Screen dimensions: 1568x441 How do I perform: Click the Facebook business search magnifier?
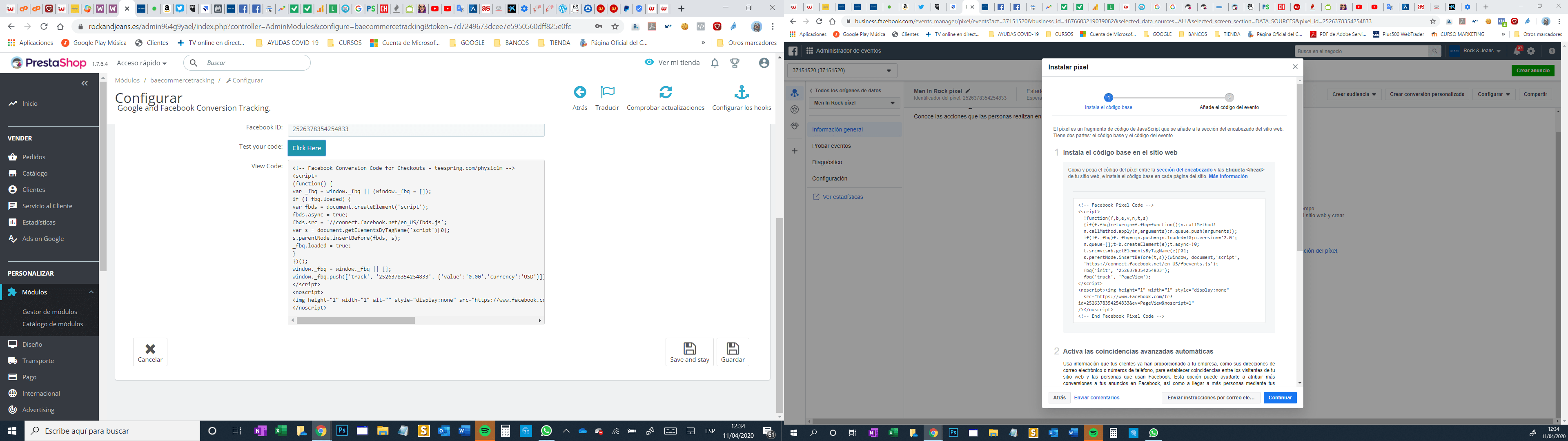pos(1435,51)
